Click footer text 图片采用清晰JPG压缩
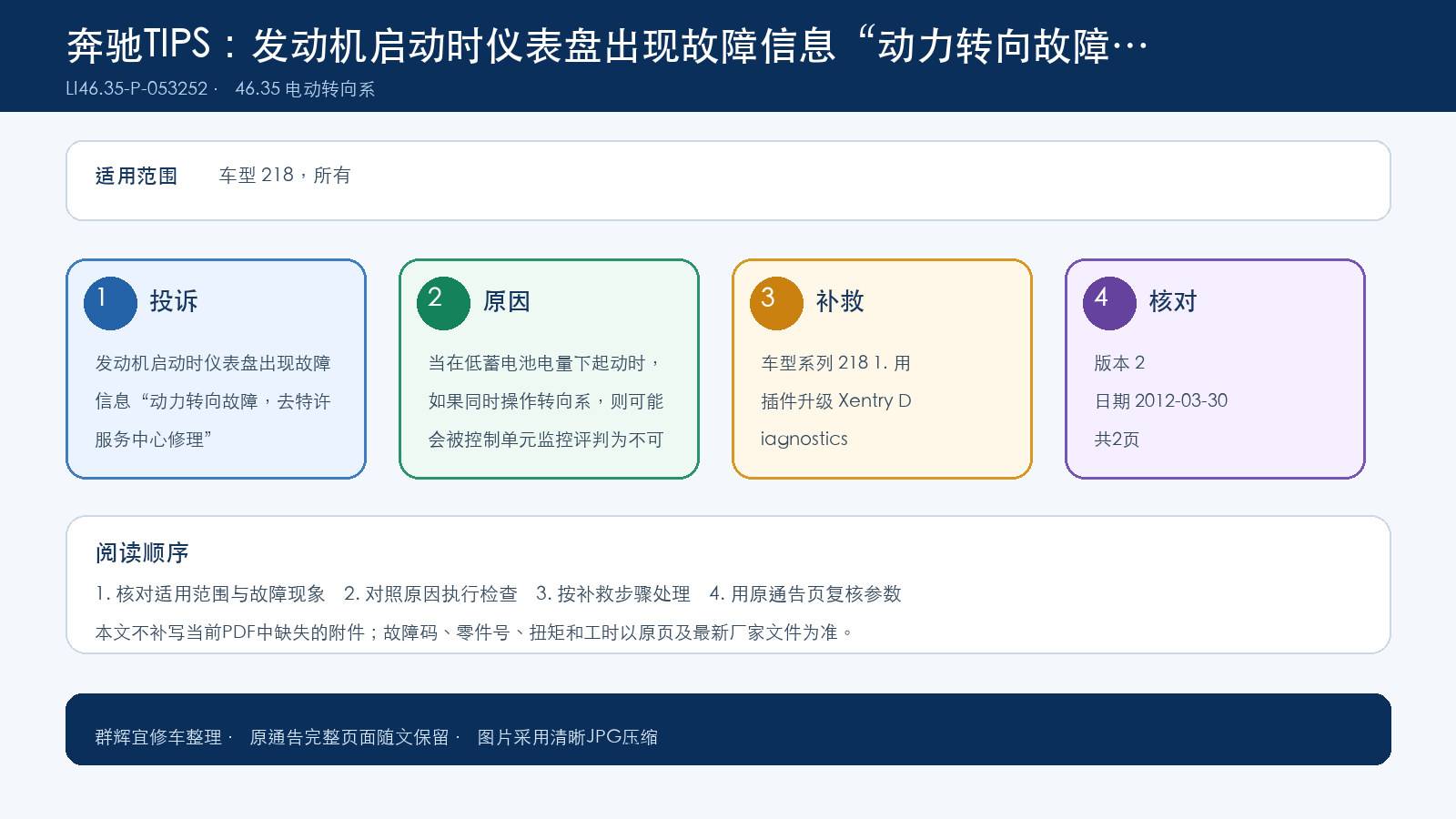 tap(568, 737)
